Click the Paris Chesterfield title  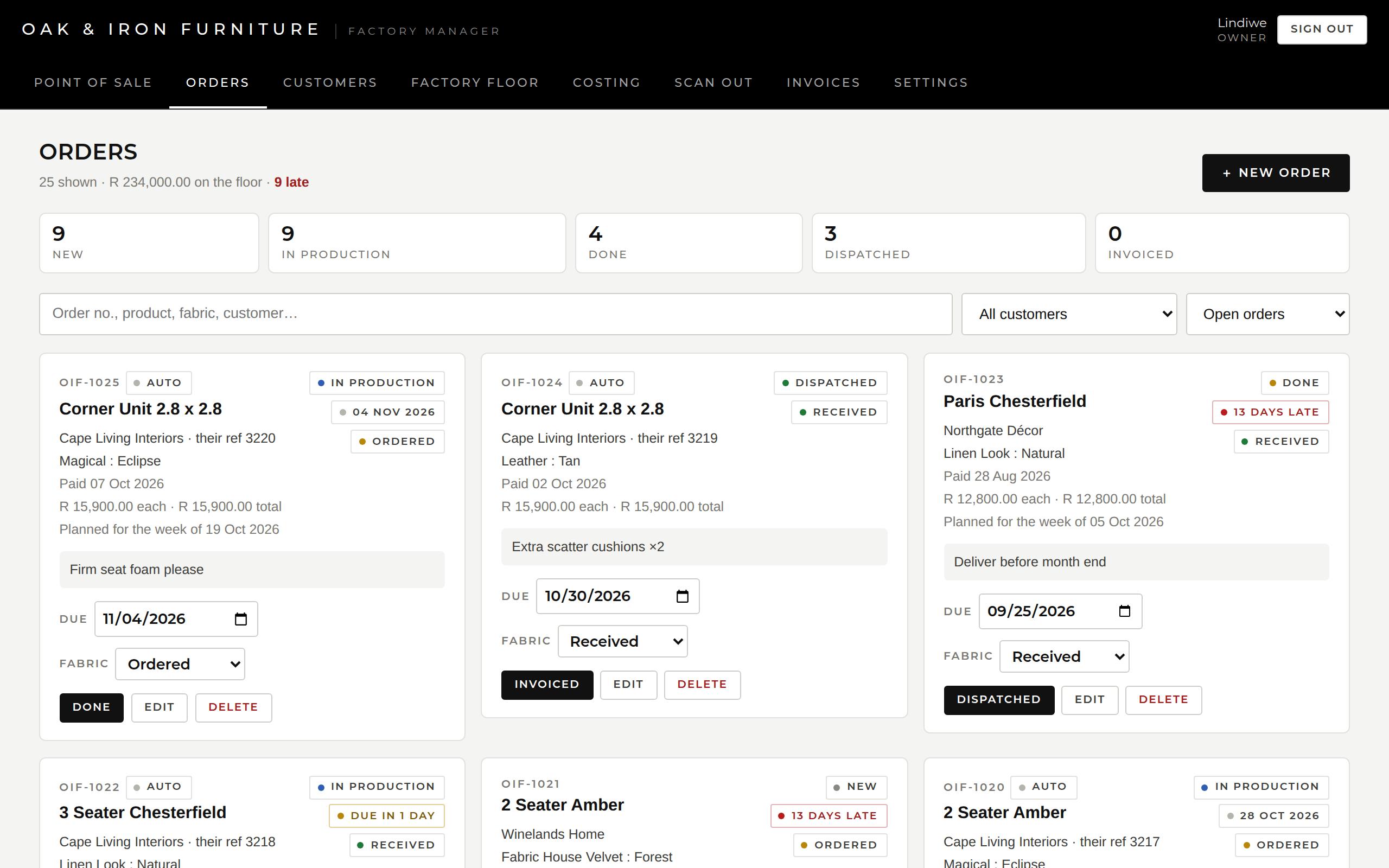[x=1015, y=401]
